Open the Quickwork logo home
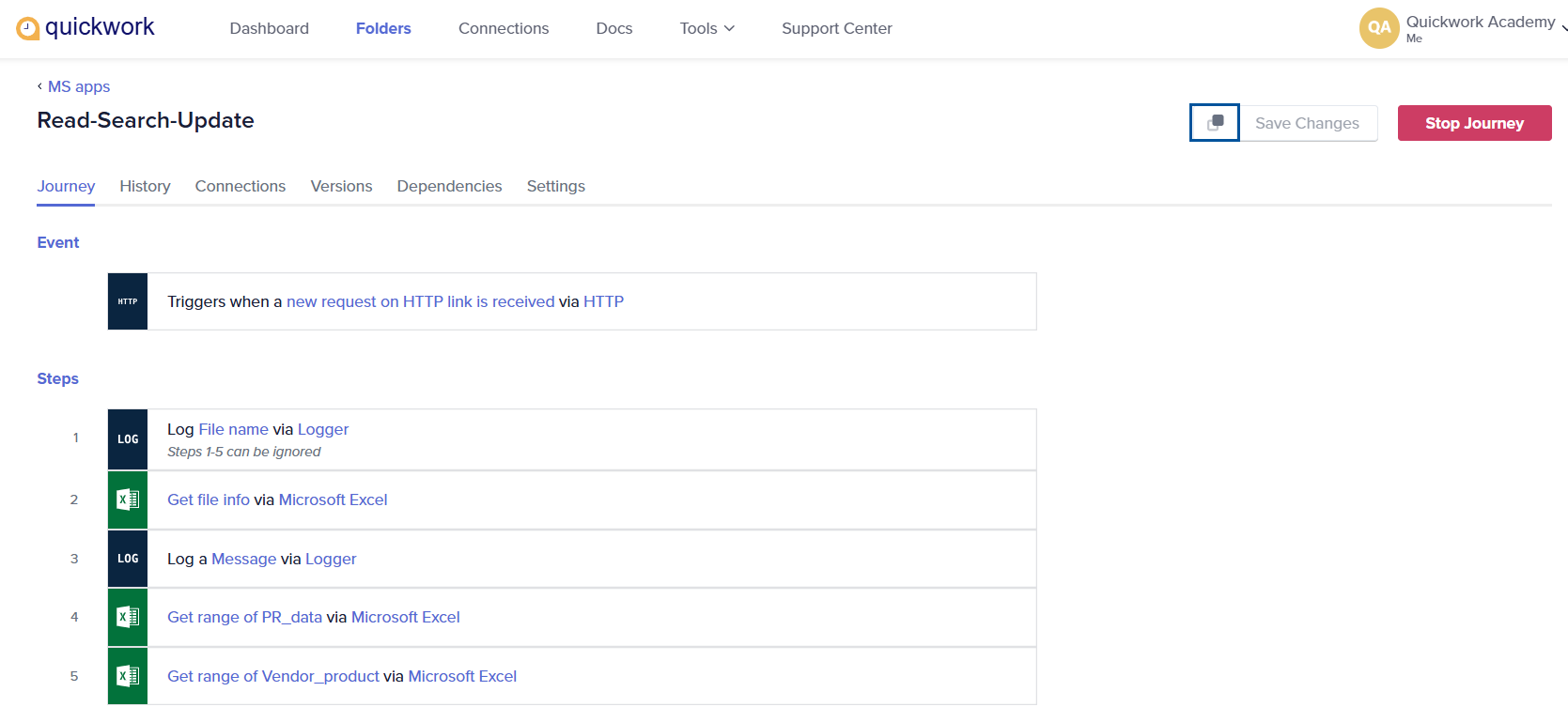 [85, 27]
